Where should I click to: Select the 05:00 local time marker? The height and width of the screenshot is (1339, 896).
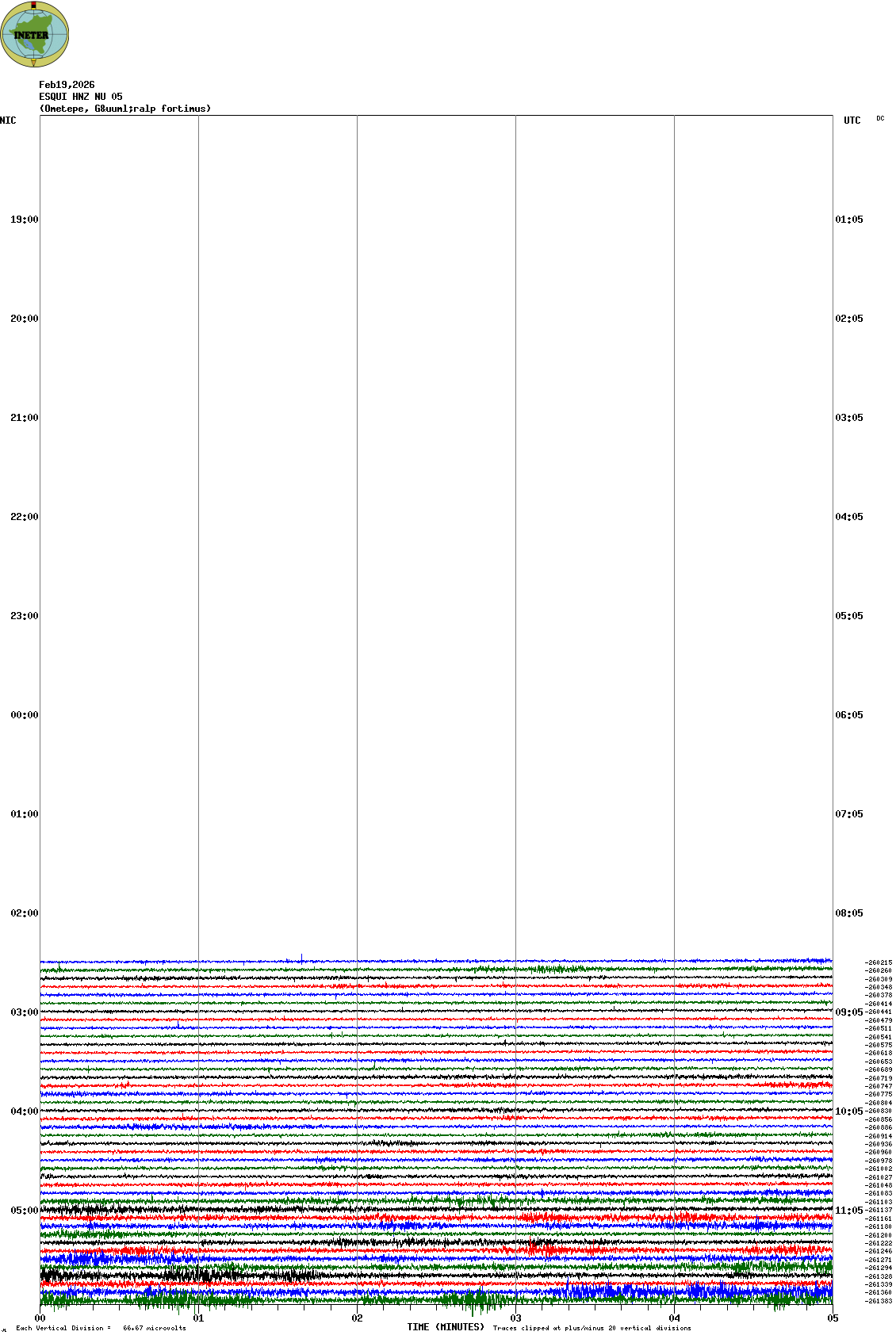click(24, 1211)
